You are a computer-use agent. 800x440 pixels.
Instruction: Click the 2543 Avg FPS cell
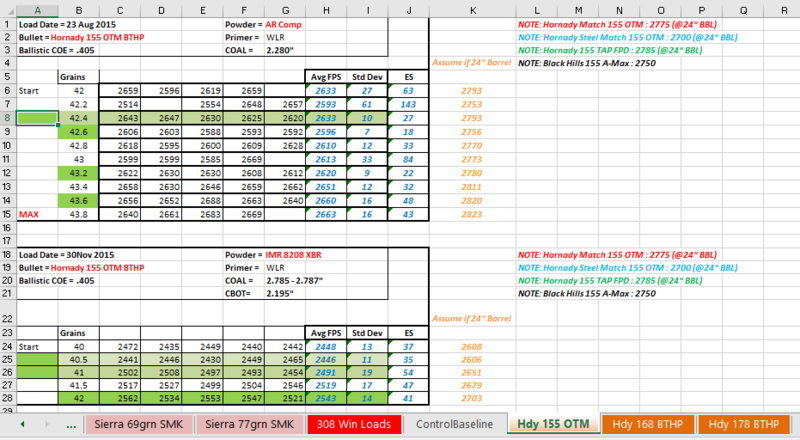[326, 398]
